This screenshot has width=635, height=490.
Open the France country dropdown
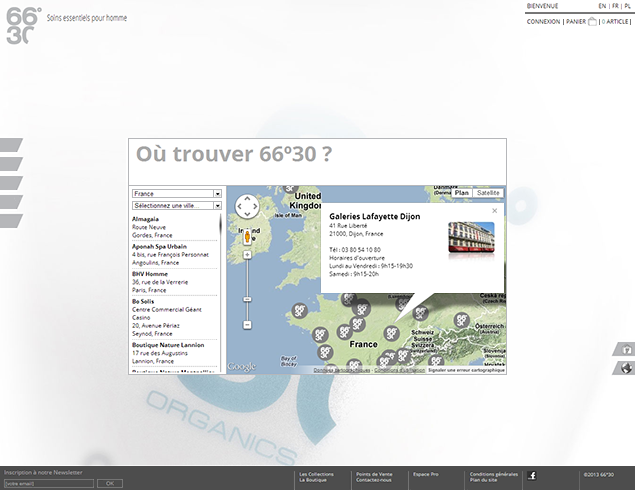point(177,194)
